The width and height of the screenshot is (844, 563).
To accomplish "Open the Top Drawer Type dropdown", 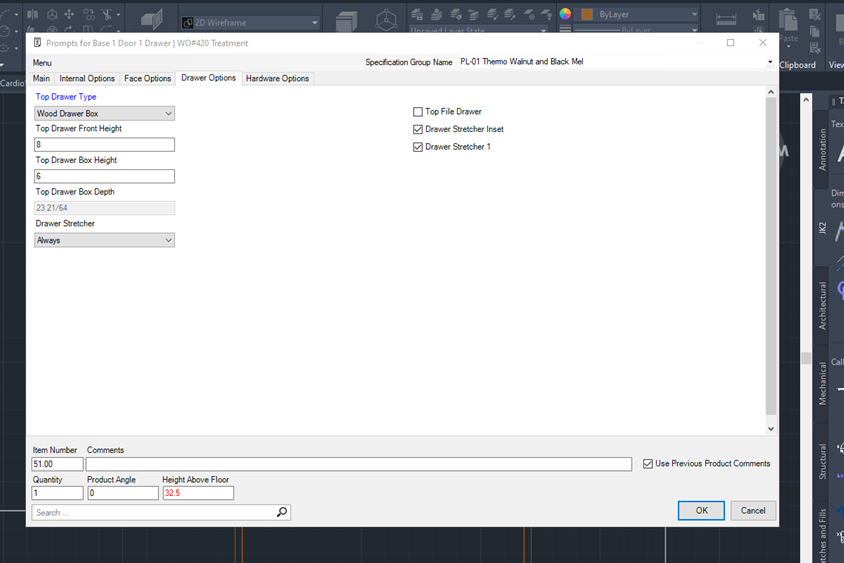I will pos(104,114).
